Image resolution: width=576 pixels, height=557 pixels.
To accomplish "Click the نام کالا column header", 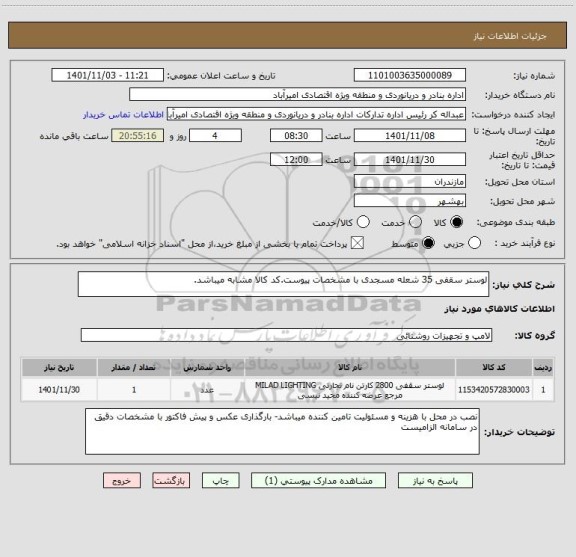I will pos(350,367).
